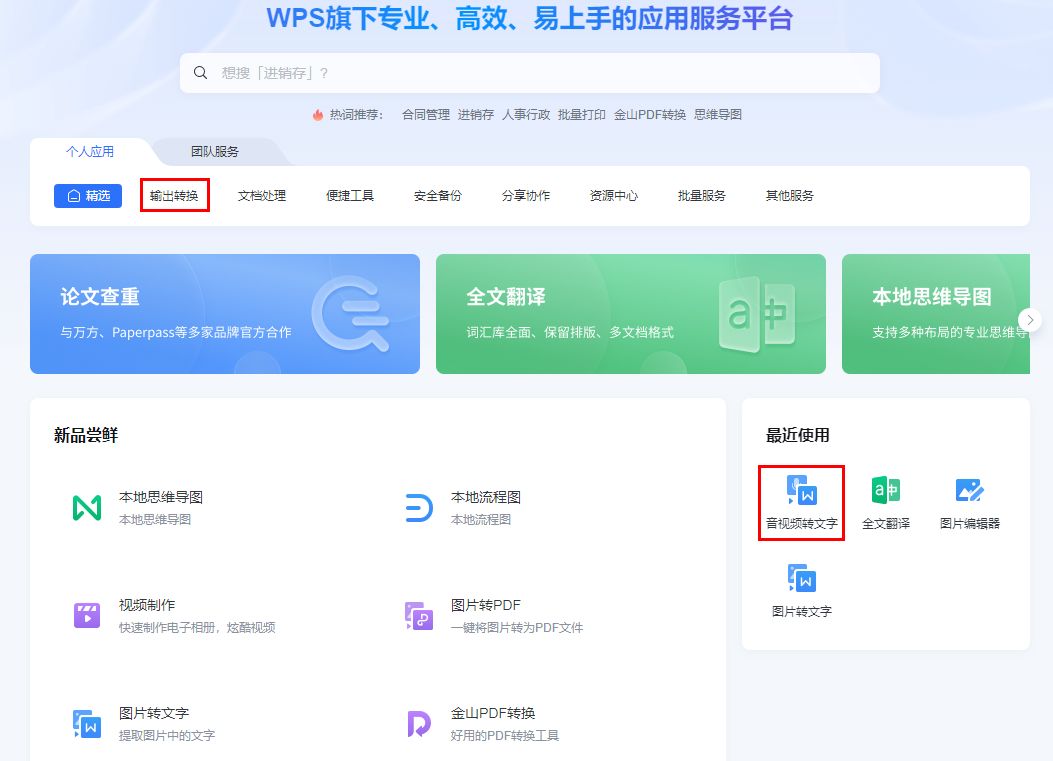Click the 图片转PDF icon

[x=419, y=615]
